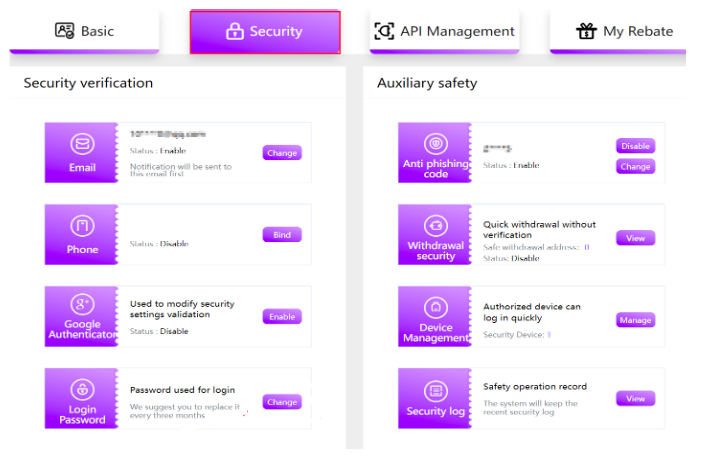The image size is (701, 461).
Task: Click the Security log icon
Action: [x=434, y=390]
